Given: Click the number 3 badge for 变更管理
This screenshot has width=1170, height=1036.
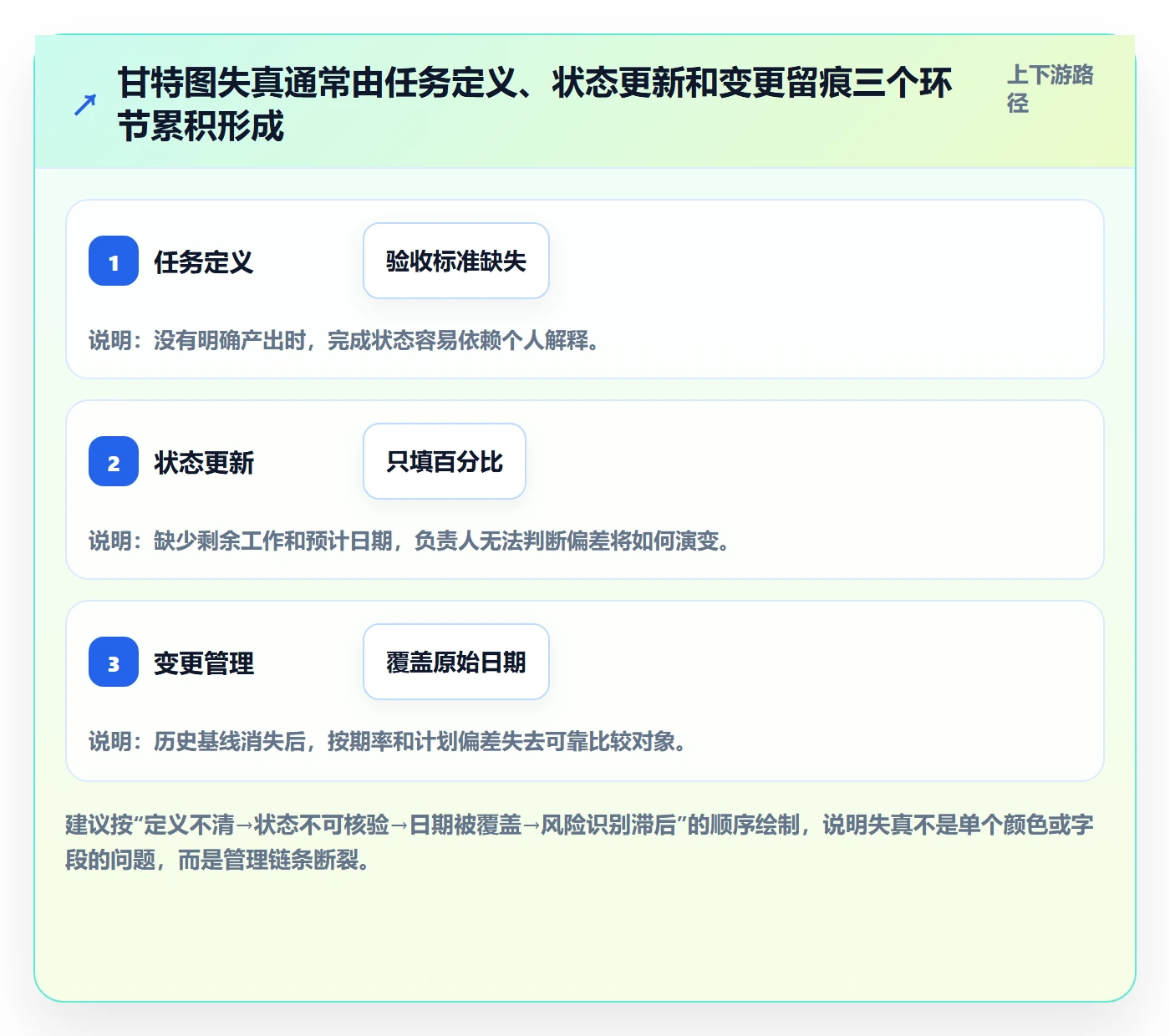Looking at the screenshot, I should coord(114,662).
